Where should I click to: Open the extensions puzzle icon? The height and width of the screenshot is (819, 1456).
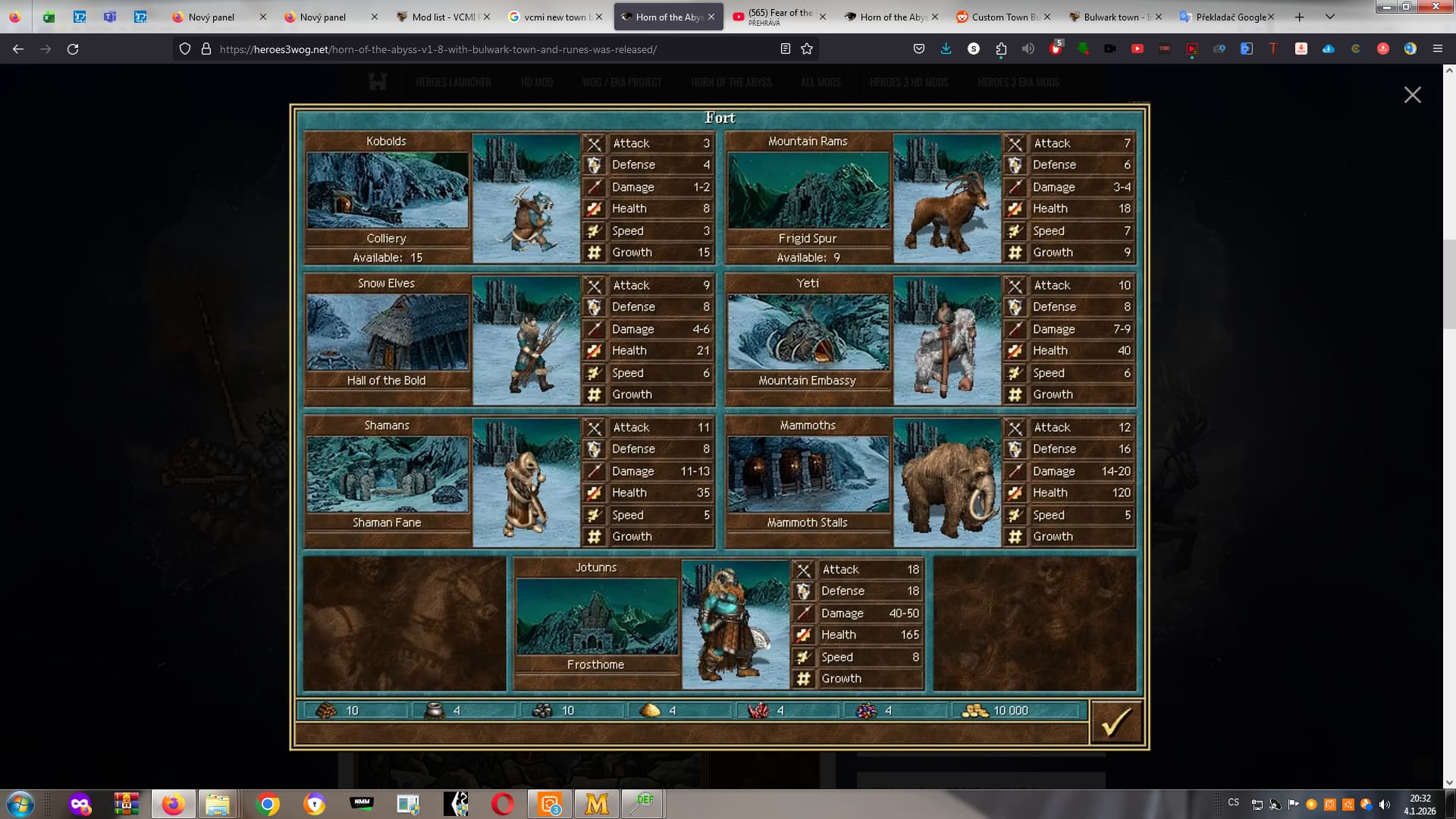[x=1001, y=49]
